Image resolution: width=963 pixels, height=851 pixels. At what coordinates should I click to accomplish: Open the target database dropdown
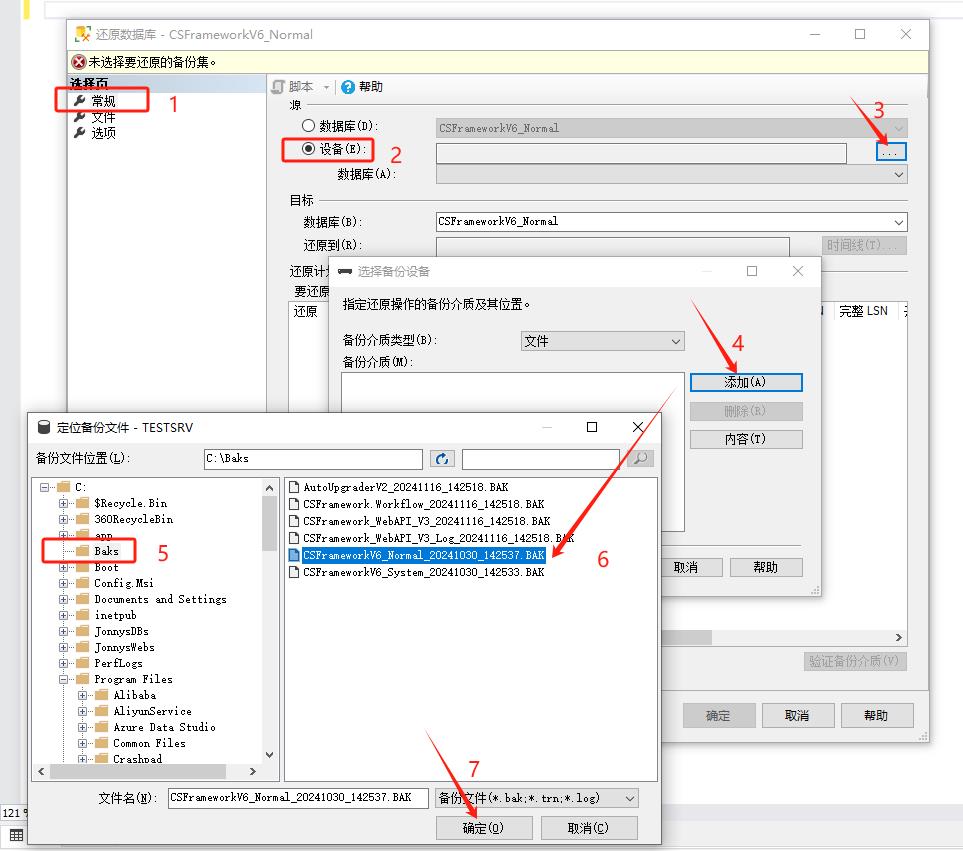pyautogui.click(x=898, y=222)
